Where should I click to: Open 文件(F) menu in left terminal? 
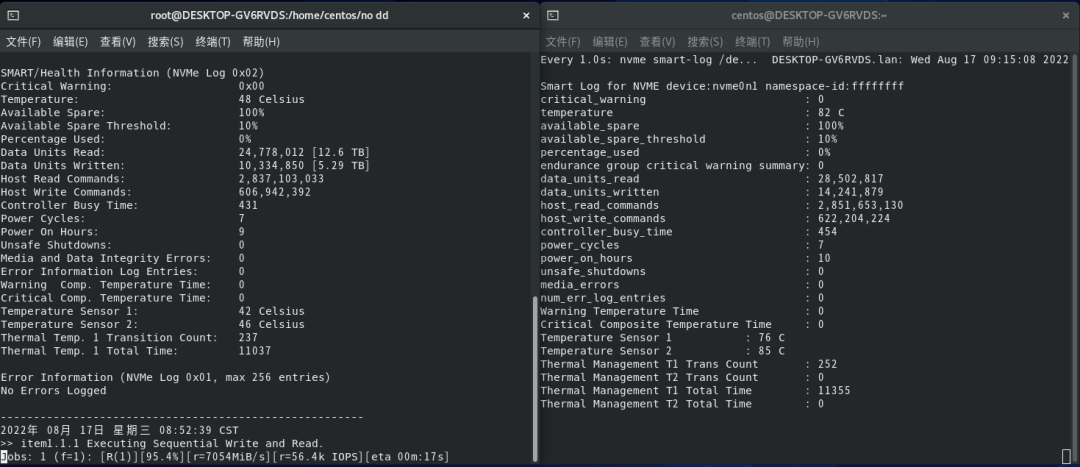pyautogui.click(x=23, y=42)
